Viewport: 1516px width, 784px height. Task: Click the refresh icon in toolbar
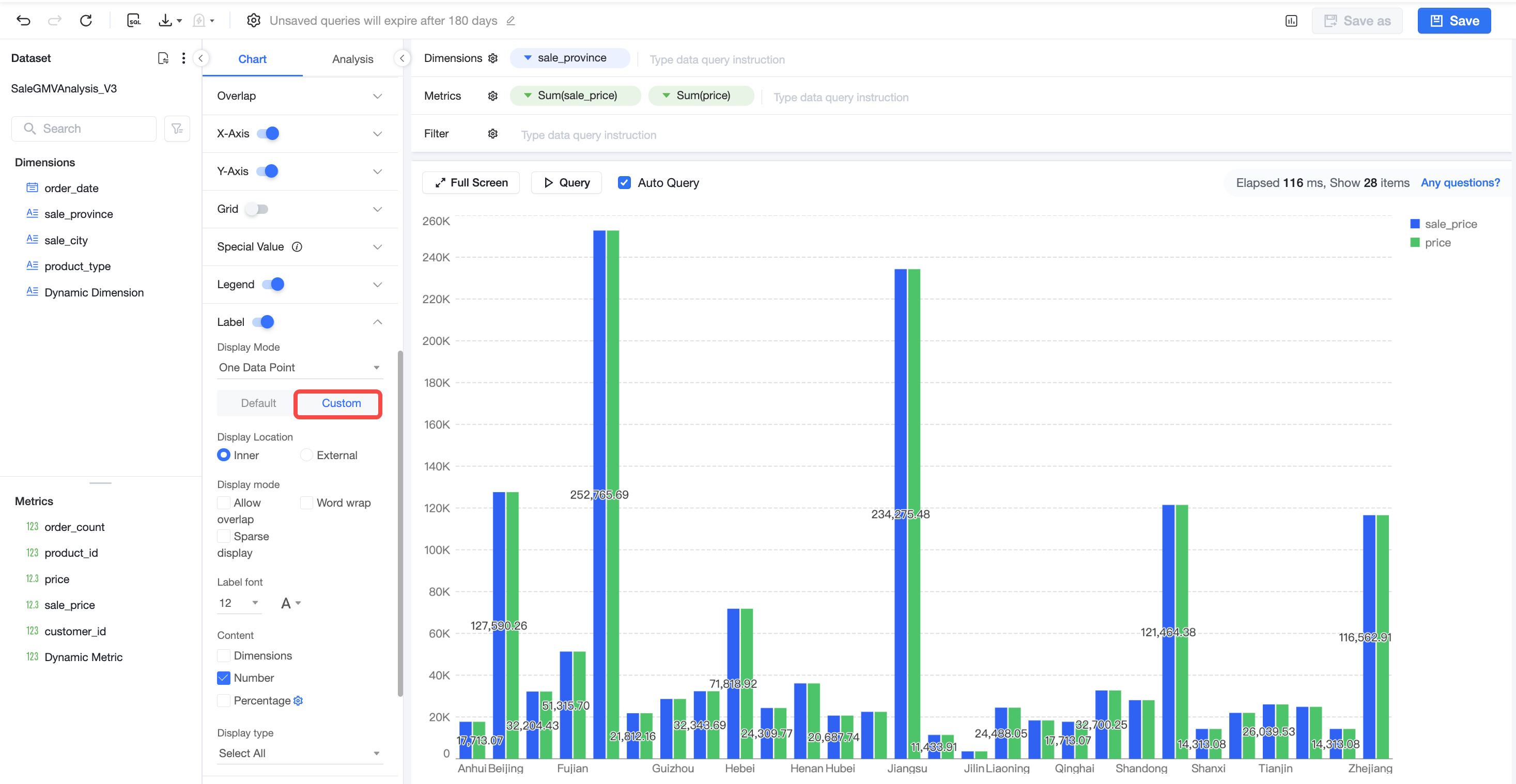click(x=86, y=21)
